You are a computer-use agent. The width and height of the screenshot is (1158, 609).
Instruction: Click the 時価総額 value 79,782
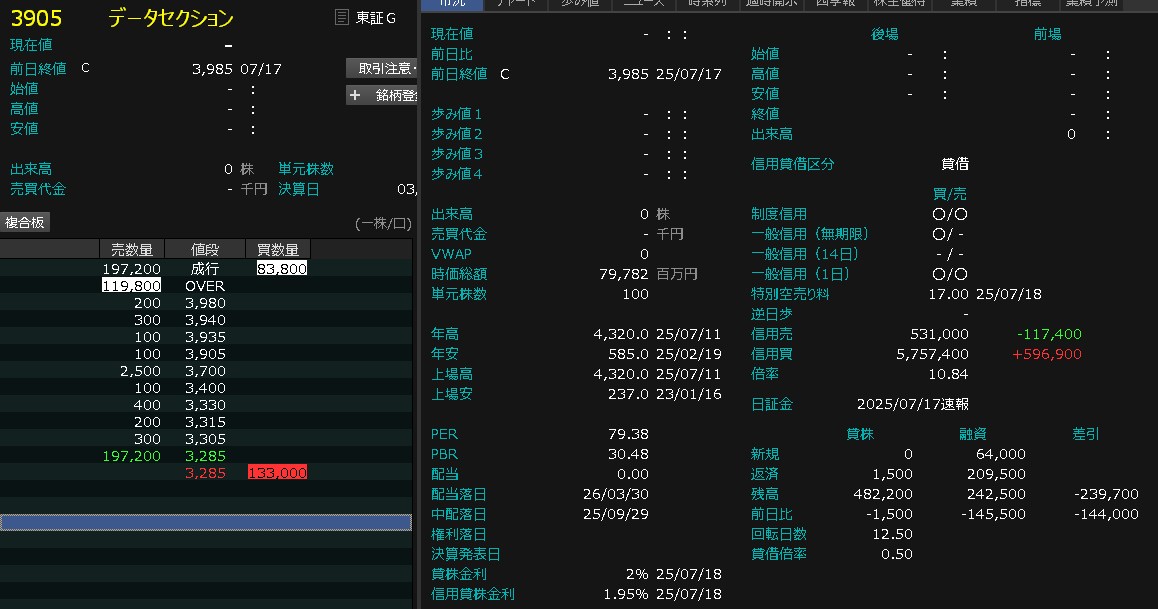(623, 274)
